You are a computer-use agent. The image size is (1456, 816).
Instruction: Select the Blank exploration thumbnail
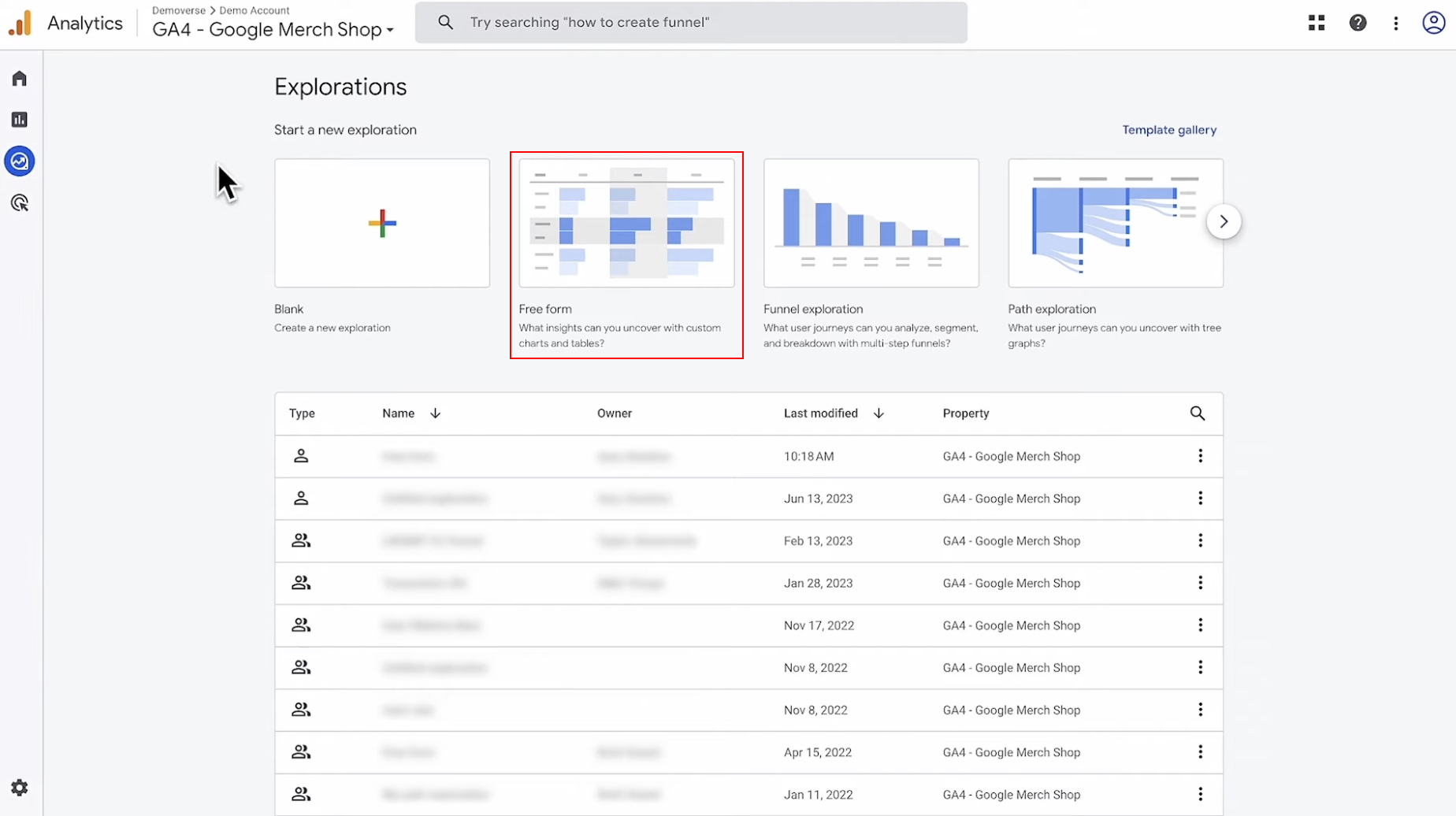[x=382, y=223]
